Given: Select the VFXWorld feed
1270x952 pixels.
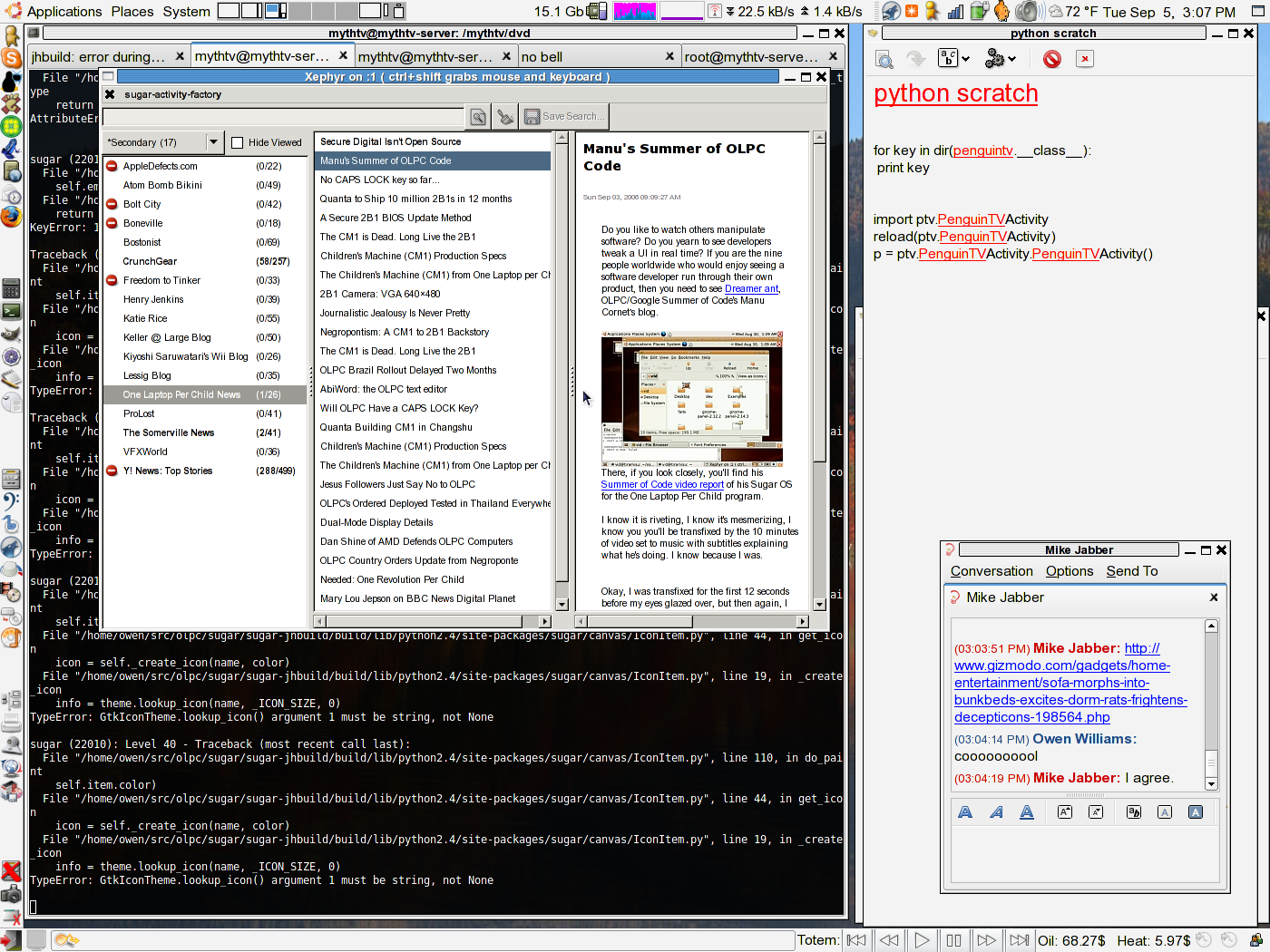Looking at the screenshot, I should [x=205, y=452].
